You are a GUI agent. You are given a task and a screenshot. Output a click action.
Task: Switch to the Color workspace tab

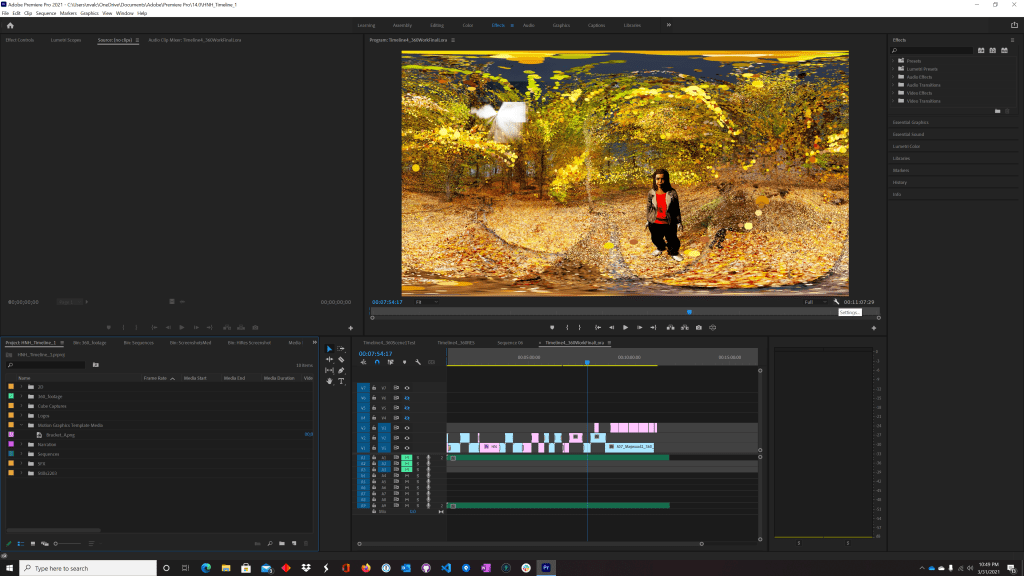pos(468,24)
